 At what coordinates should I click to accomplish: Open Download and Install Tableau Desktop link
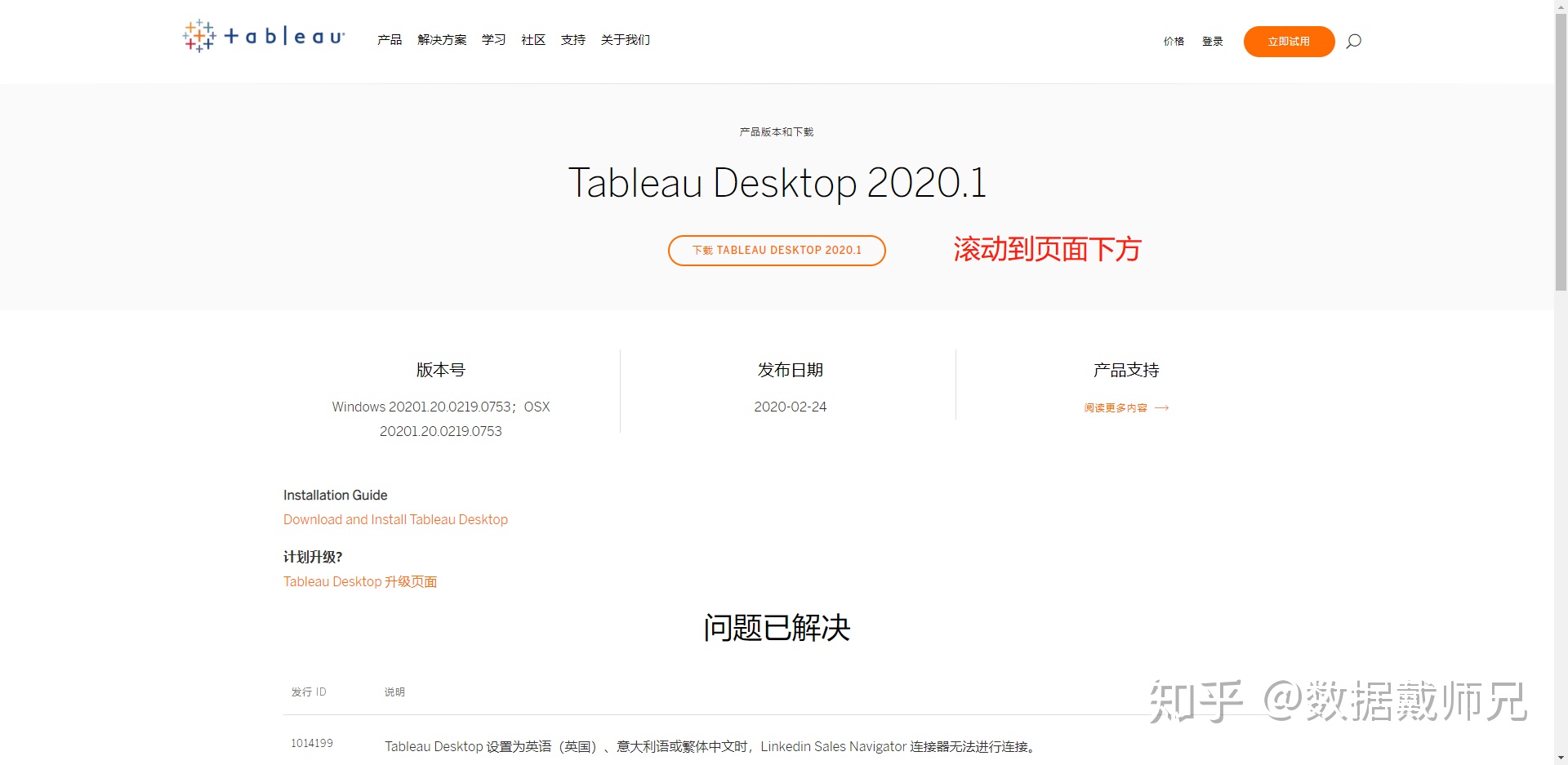tap(395, 519)
